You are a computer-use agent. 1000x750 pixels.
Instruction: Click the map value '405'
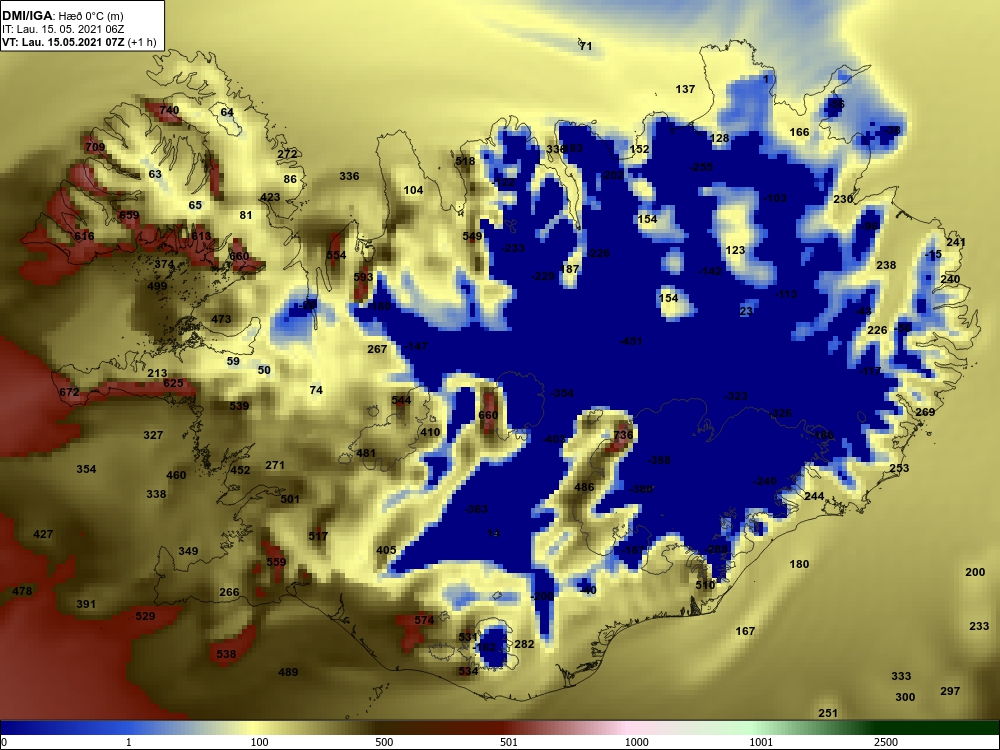pyautogui.click(x=386, y=550)
